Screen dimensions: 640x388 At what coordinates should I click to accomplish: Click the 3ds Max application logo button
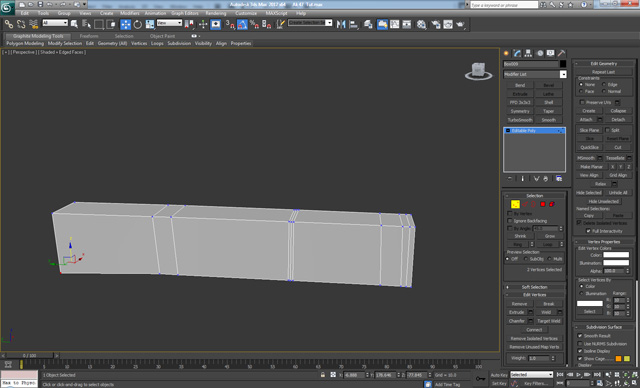click(7, 7)
